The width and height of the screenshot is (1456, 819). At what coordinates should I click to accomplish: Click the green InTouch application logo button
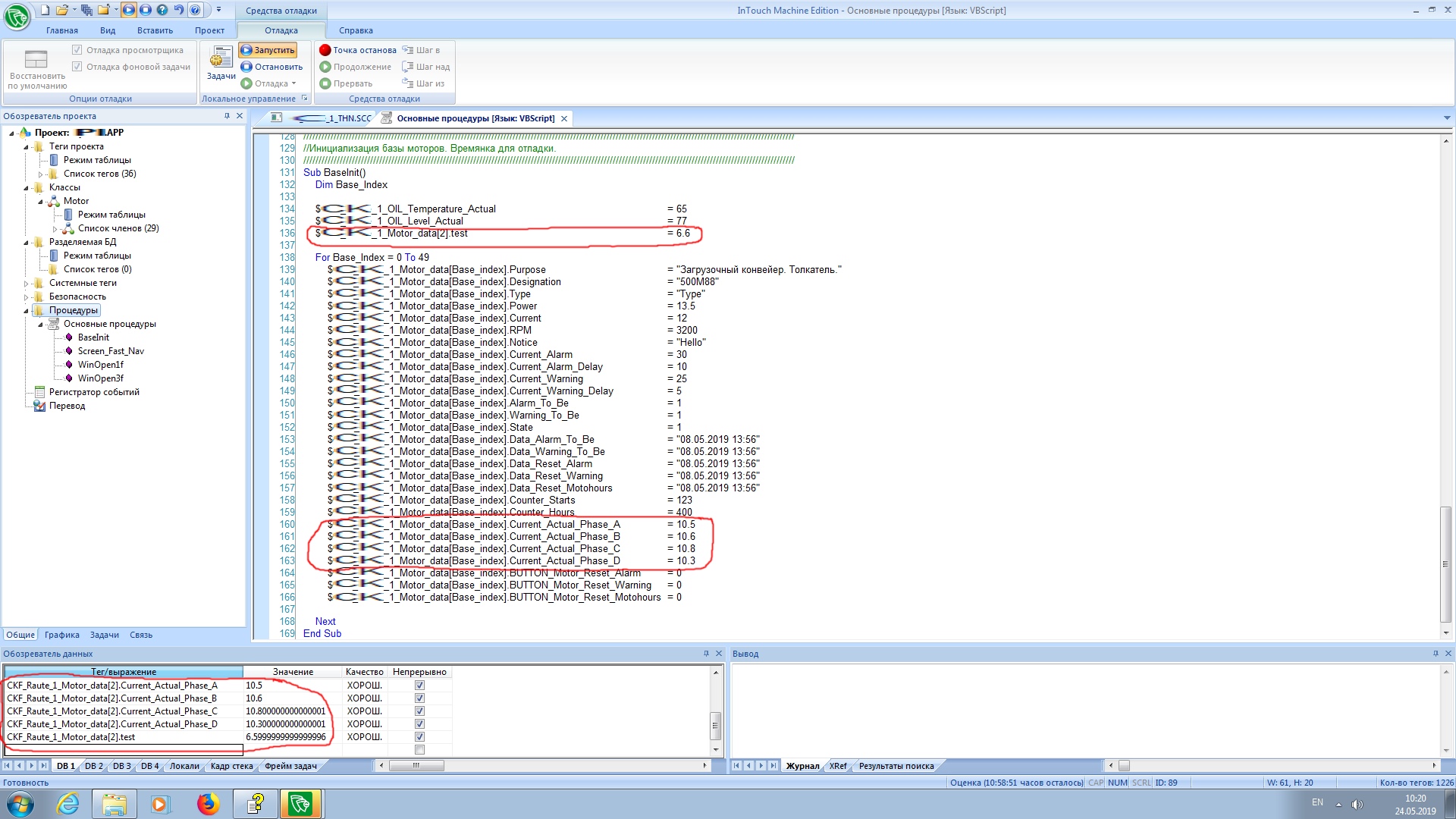[x=17, y=15]
